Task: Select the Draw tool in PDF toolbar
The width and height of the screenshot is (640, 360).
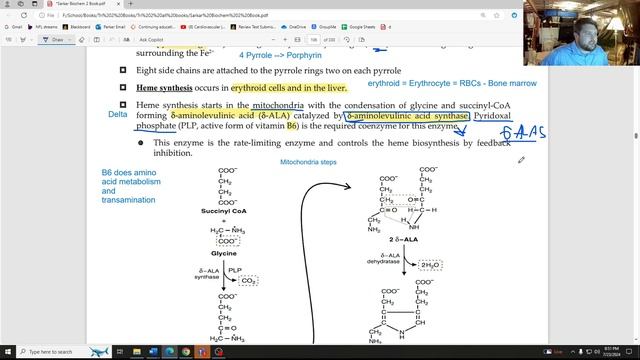Action: pyautogui.click(x=53, y=40)
